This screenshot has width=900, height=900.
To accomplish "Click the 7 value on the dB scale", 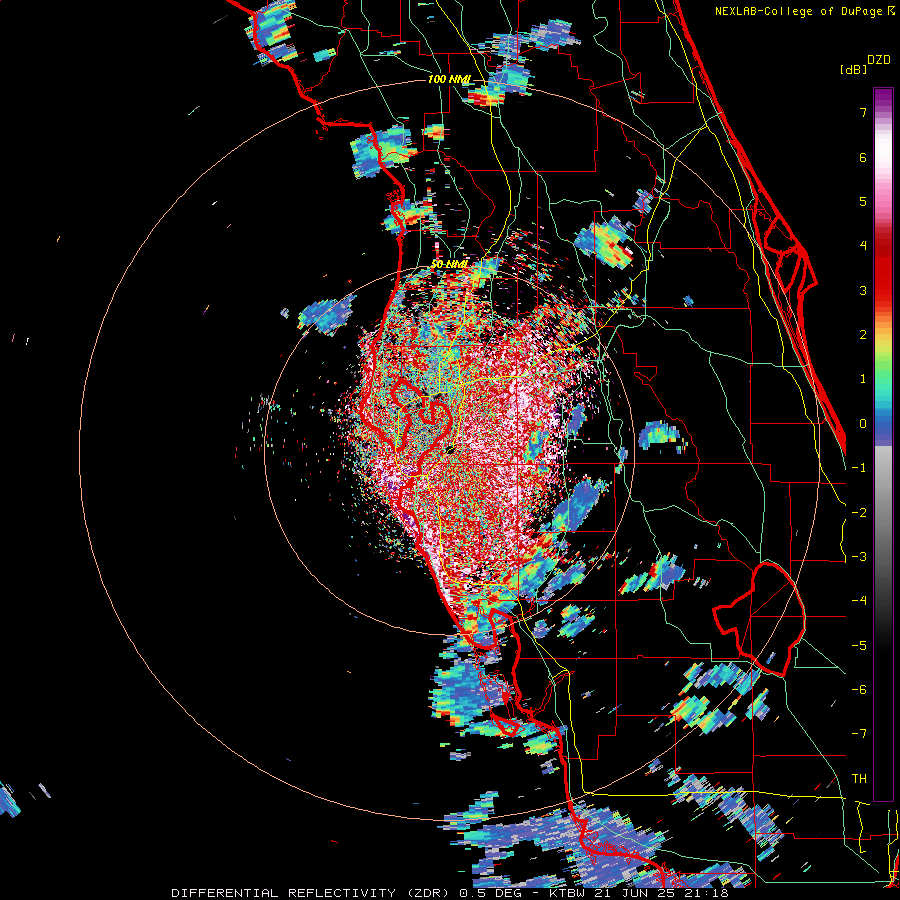I will coord(863,112).
